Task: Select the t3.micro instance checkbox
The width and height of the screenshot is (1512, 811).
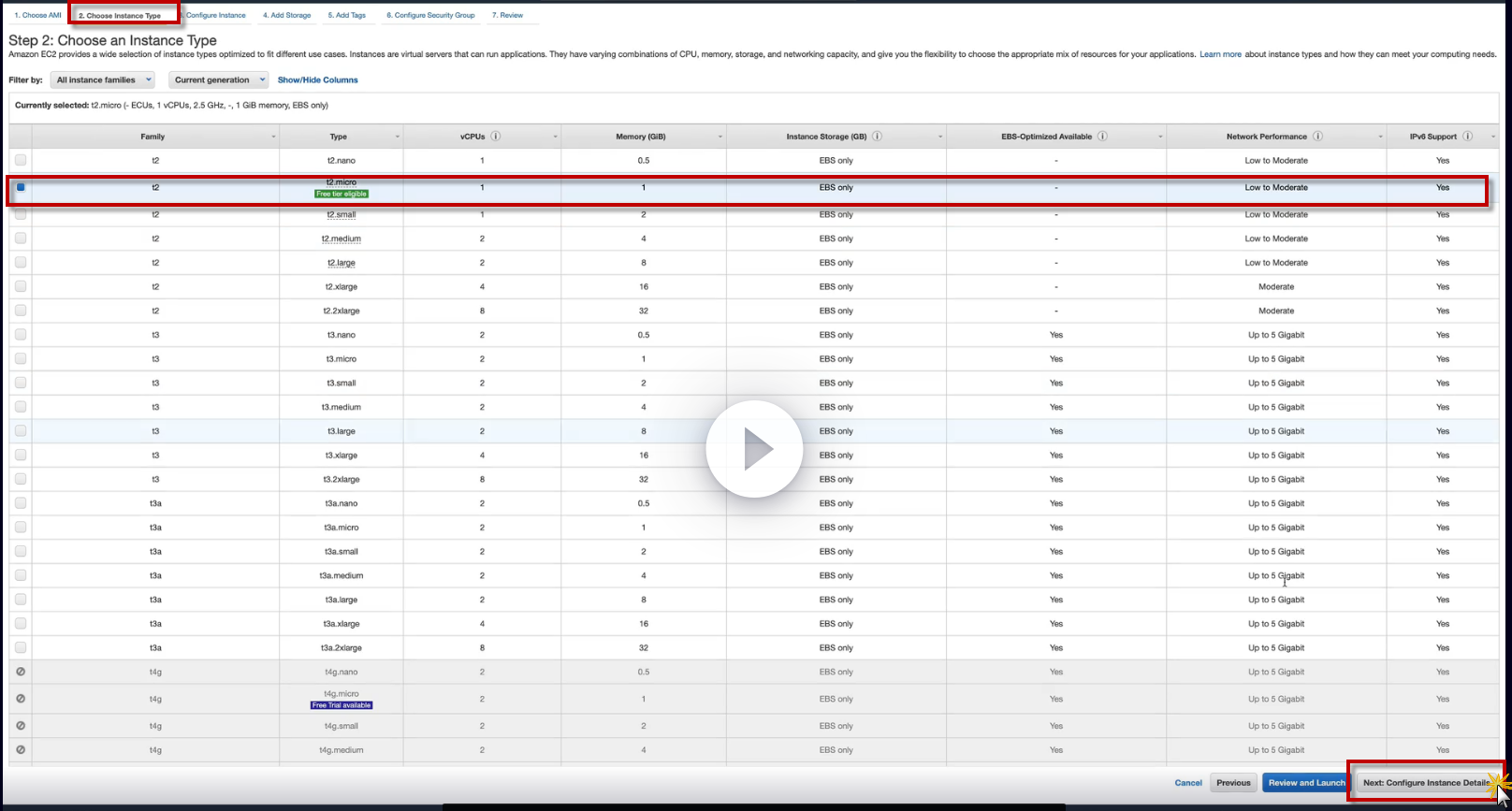Action: tap(21, 359)
